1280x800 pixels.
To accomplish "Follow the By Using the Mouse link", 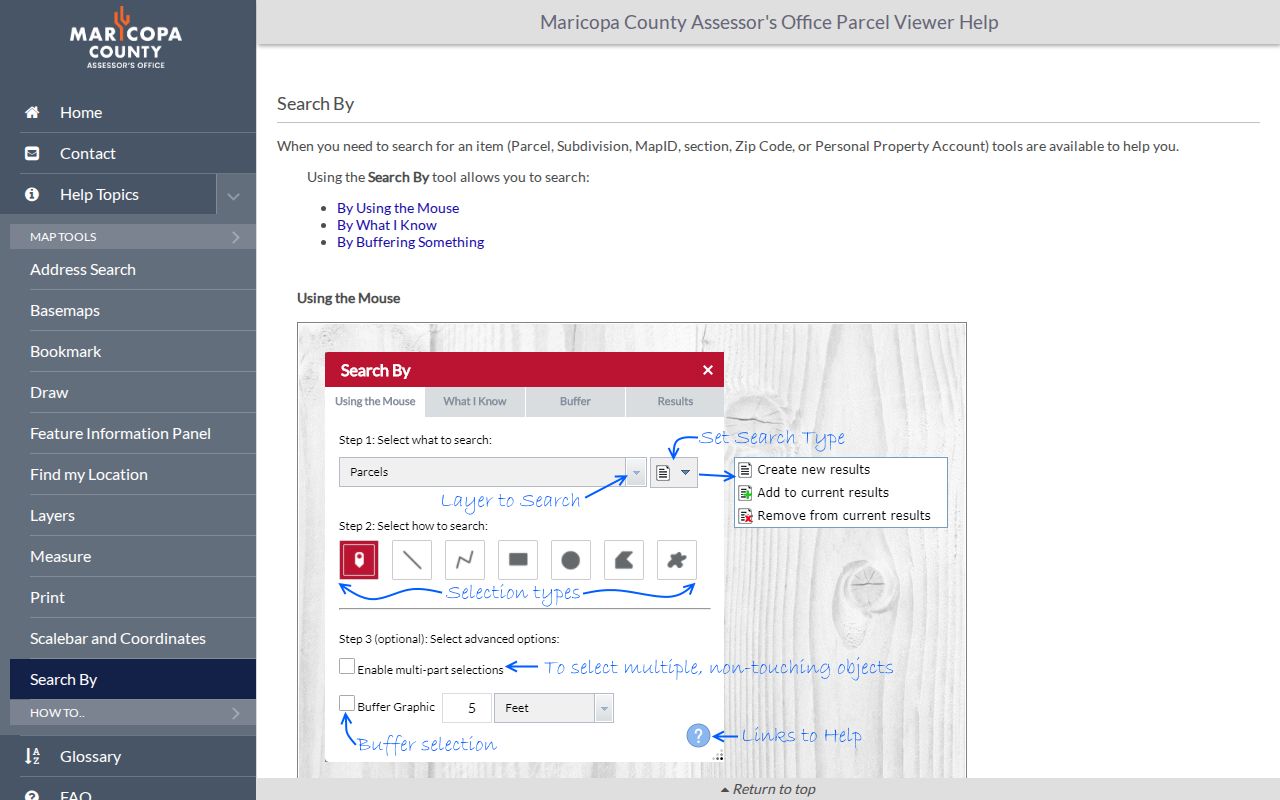I will [398, 208].
